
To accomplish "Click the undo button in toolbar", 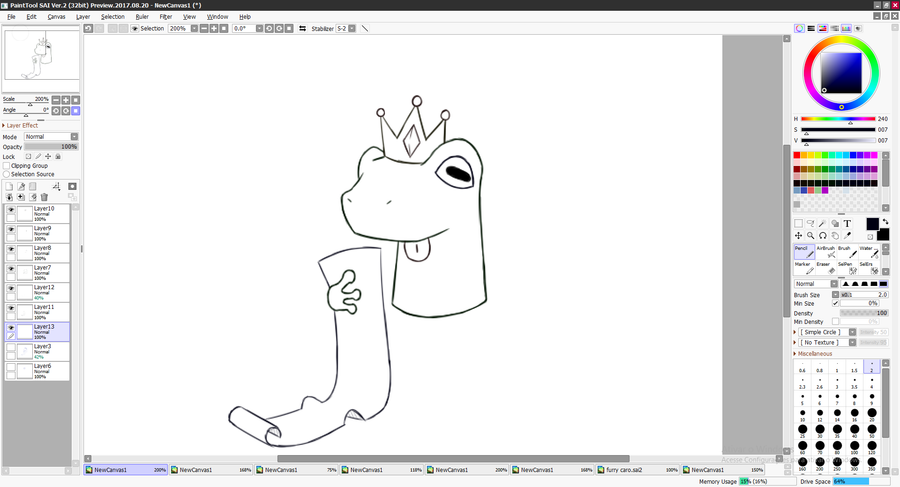I will click(x=88, y=28).
